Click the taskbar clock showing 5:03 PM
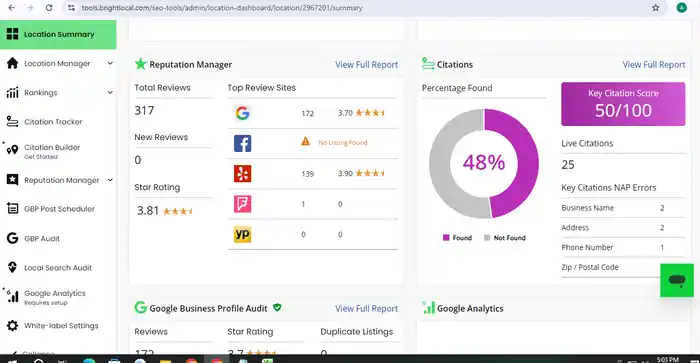 (667, 359)
